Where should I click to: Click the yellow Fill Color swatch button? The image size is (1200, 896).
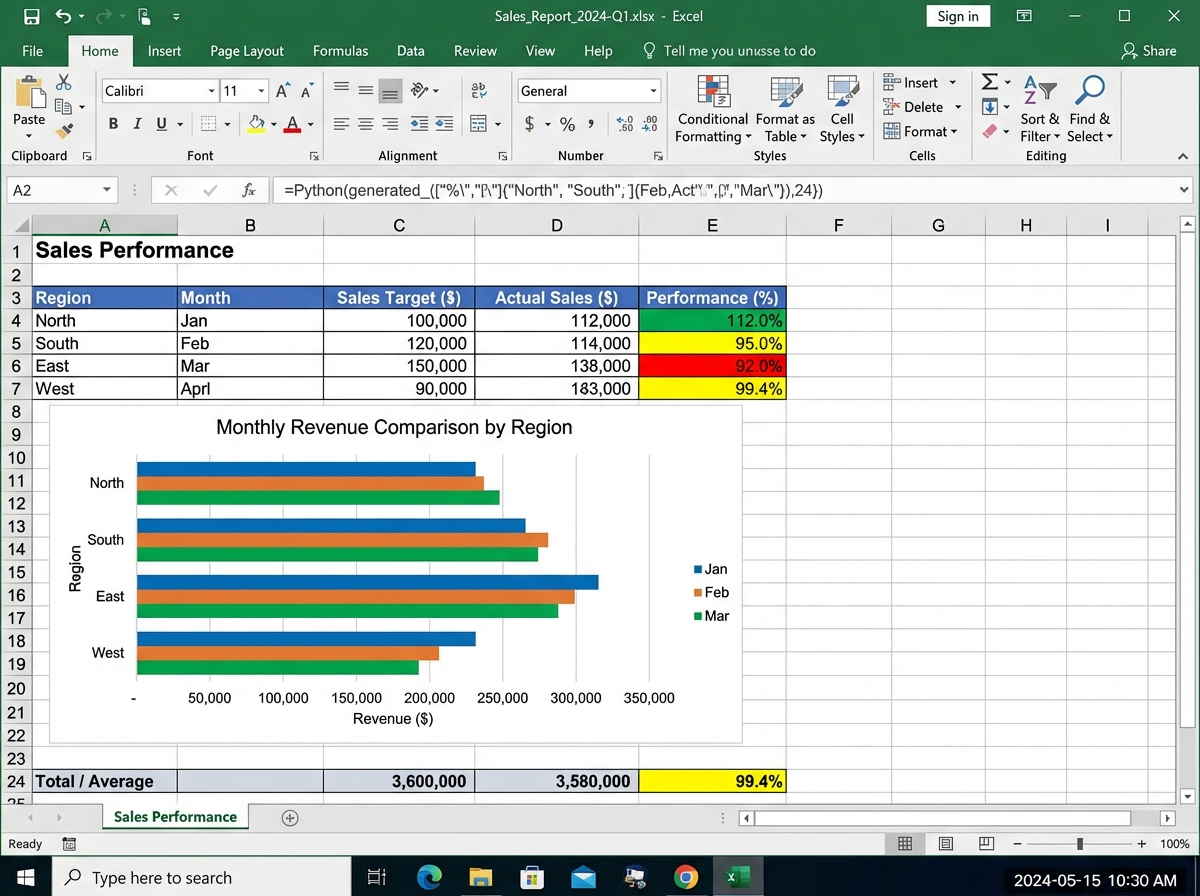click(x=256, y=124)
